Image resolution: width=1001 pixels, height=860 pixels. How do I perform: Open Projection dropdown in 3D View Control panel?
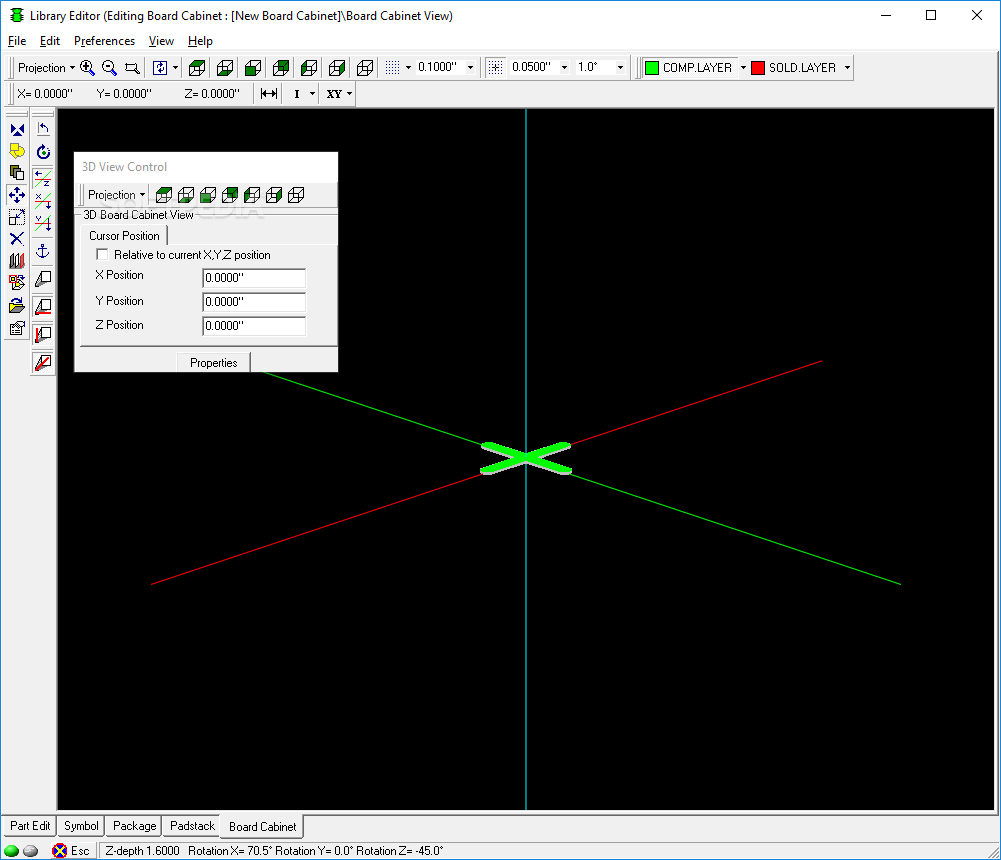point(116,195)
